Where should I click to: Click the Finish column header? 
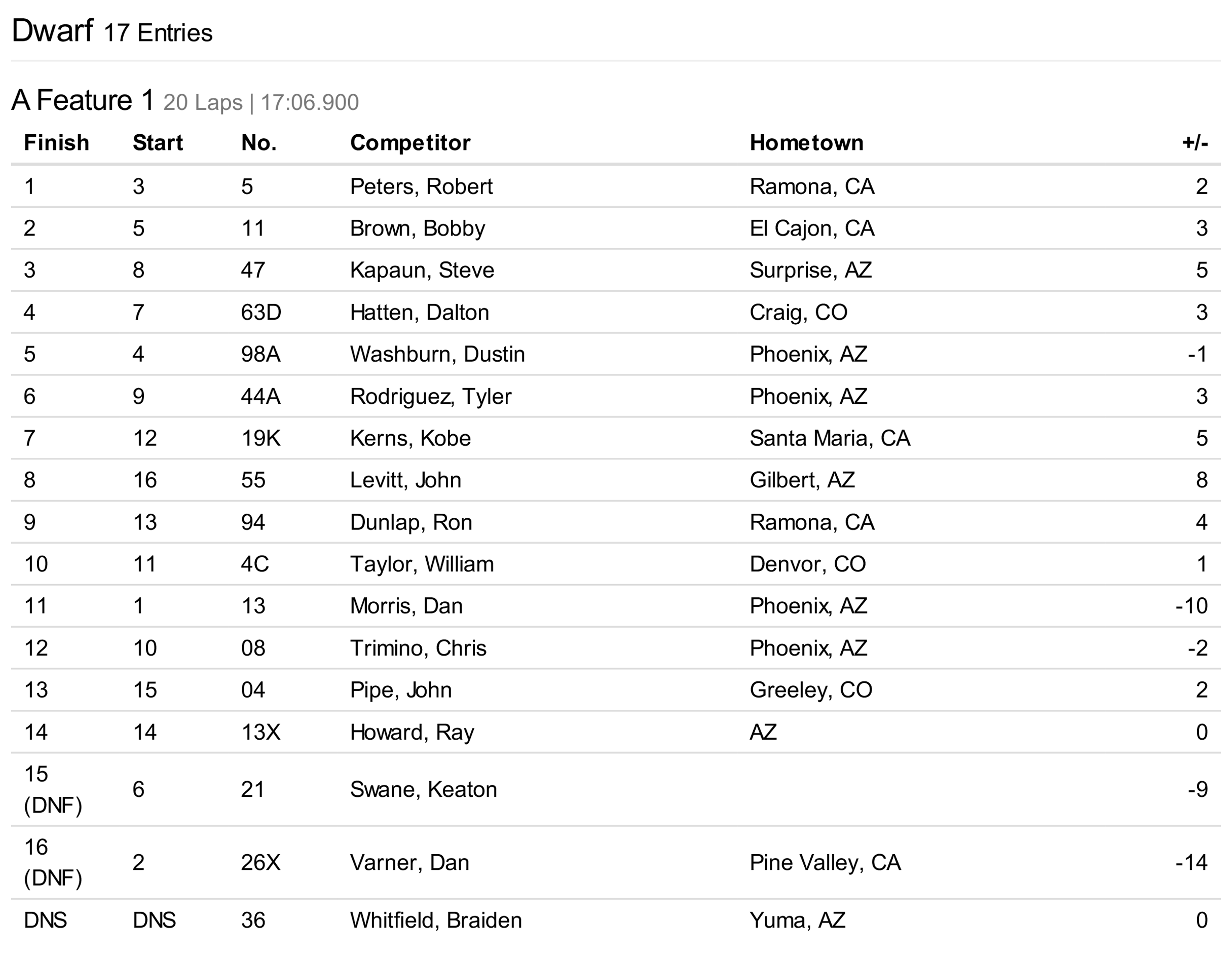(x=56, y=143)
